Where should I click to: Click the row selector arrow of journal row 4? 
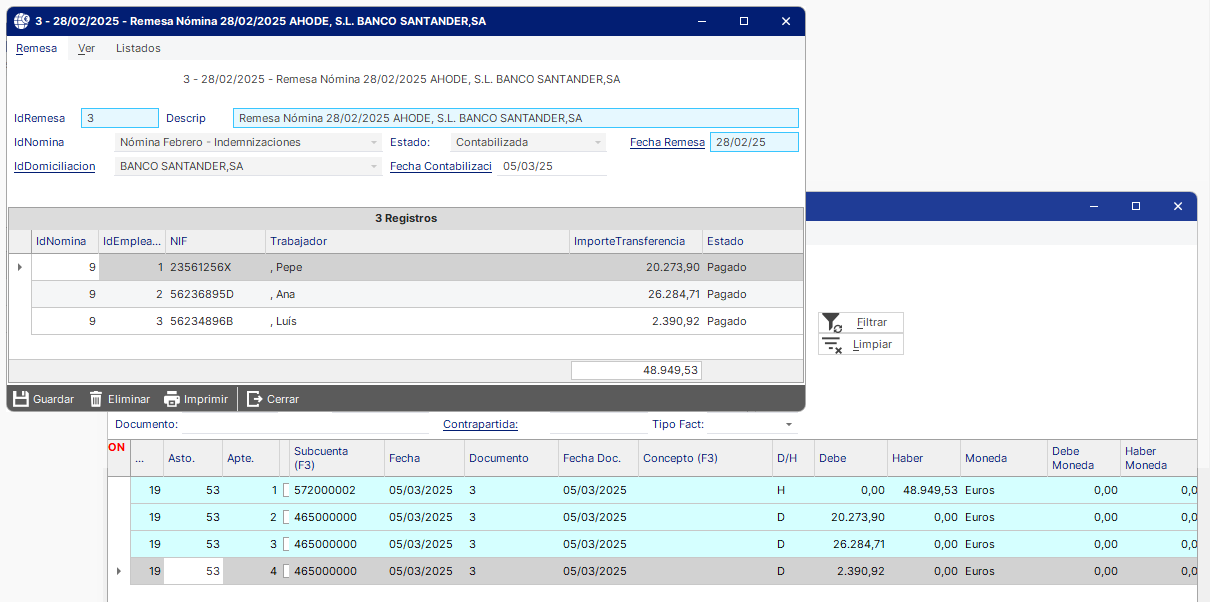[x=119, y=571]
